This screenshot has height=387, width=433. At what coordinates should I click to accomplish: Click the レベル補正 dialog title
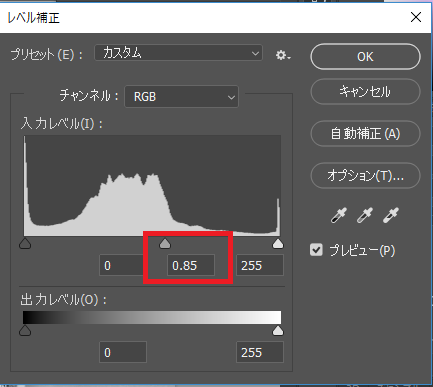(33, 17)
